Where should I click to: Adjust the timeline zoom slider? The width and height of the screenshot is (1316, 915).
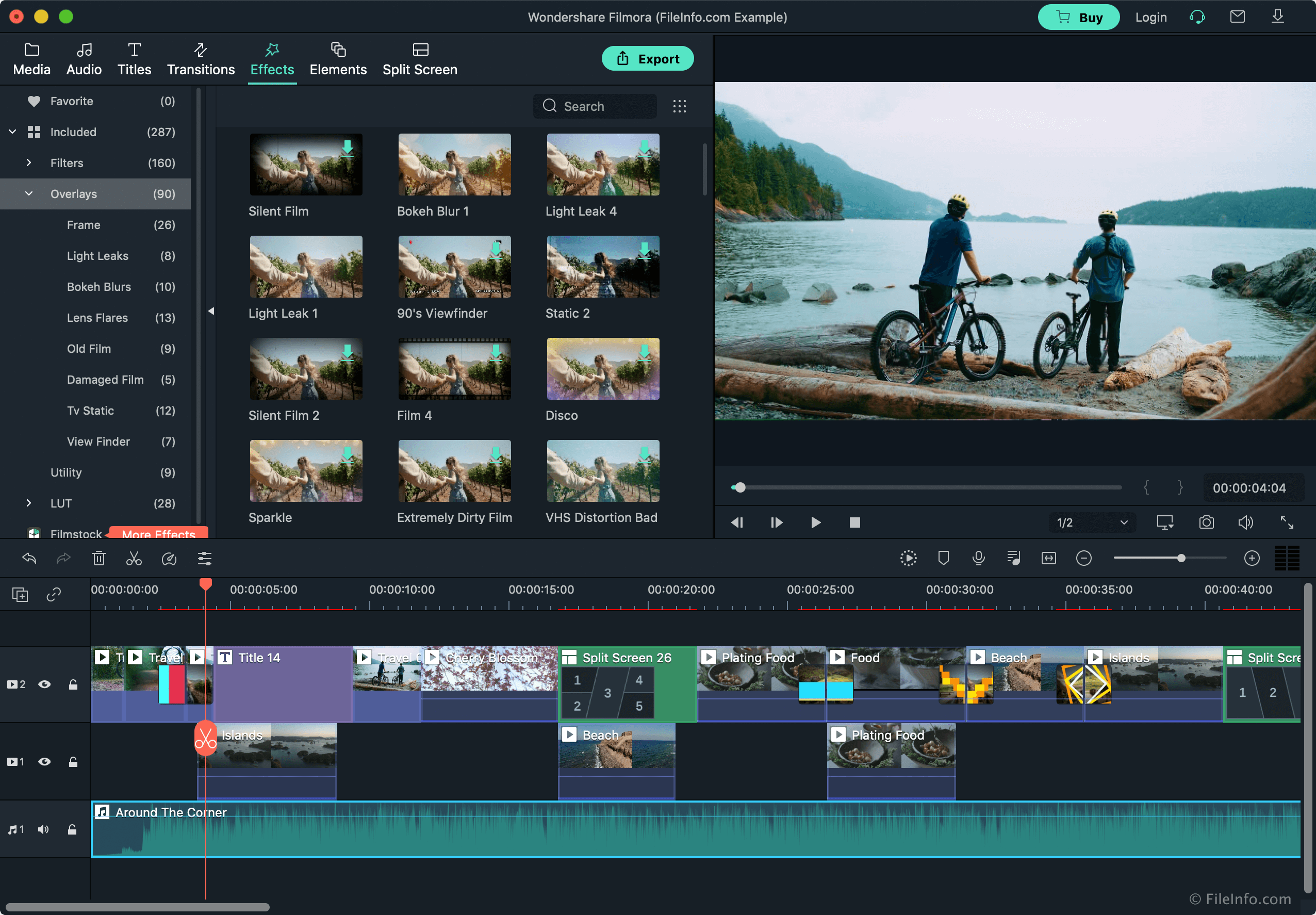tap(1182, 558)
